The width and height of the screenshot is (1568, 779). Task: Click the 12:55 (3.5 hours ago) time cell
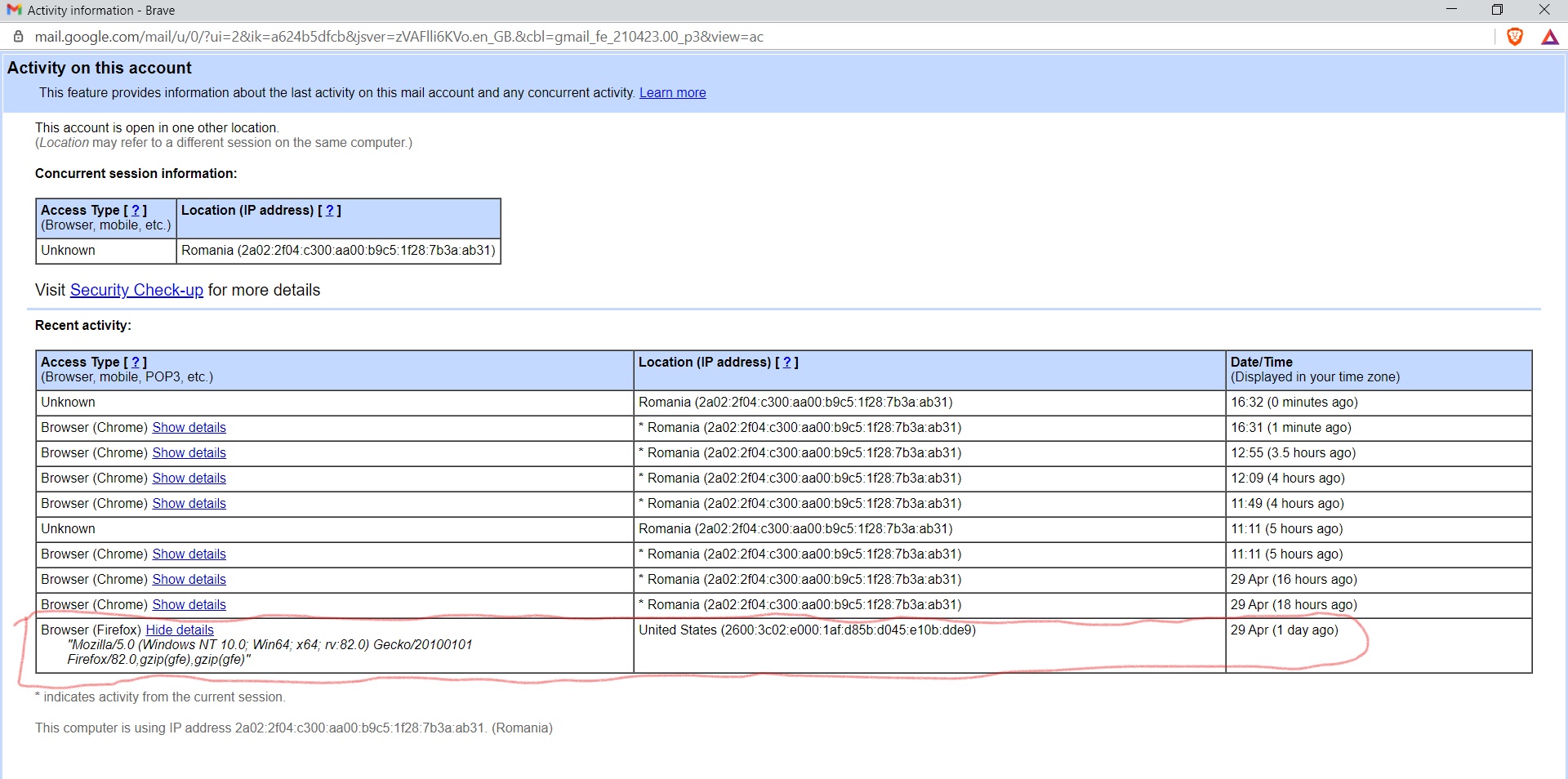tap(1379, 453)
